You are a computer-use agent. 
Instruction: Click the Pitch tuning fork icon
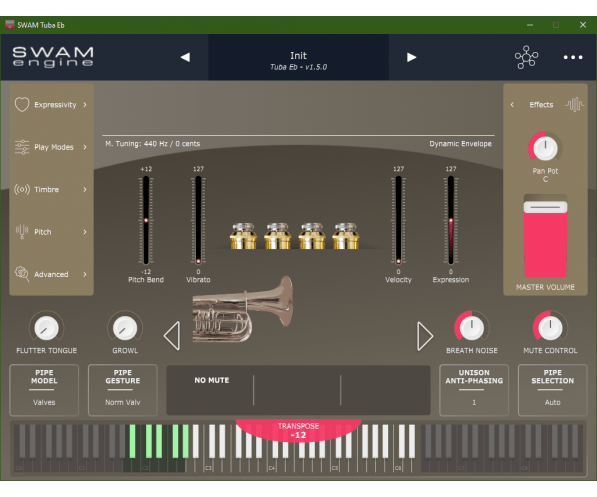(x=22, y=232)
